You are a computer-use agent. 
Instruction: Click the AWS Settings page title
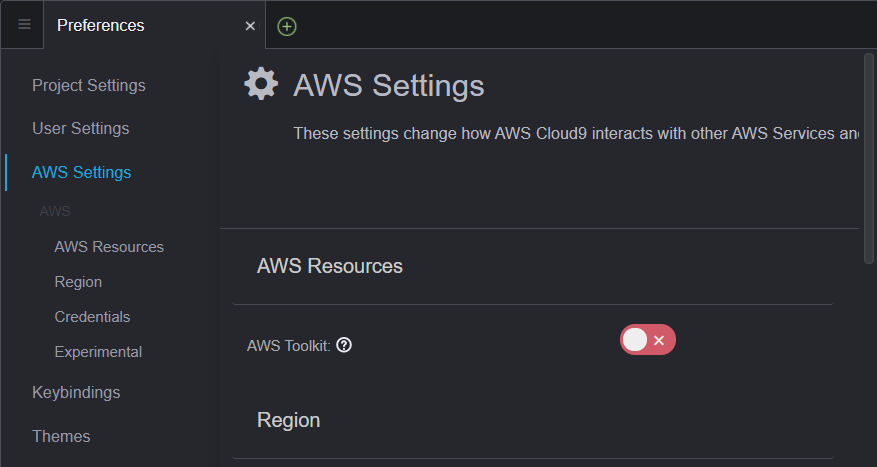(x=389, y=86)
